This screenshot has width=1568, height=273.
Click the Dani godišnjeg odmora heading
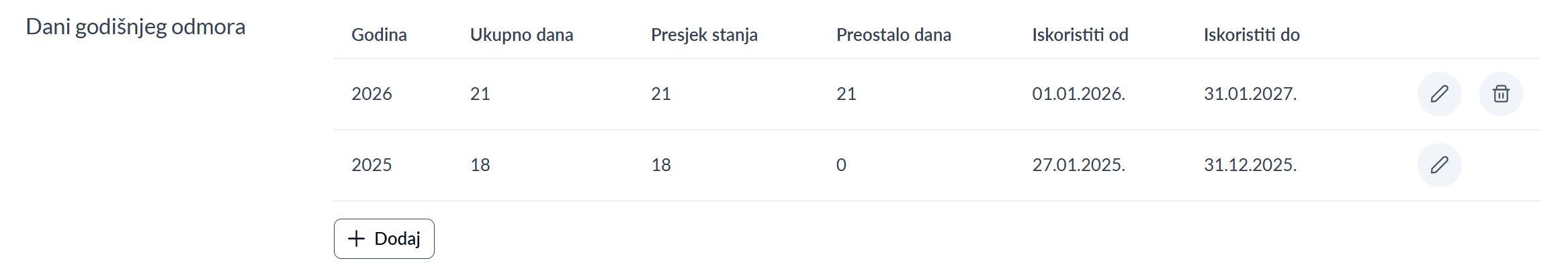(x=136, y=27)
